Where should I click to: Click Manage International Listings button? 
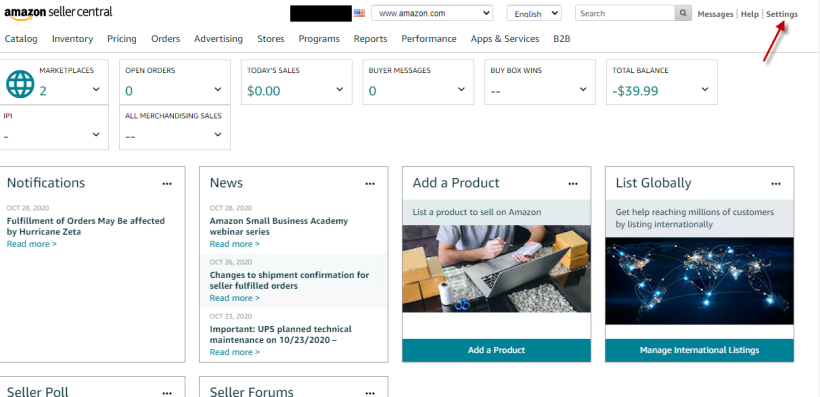tap(699, 350)
